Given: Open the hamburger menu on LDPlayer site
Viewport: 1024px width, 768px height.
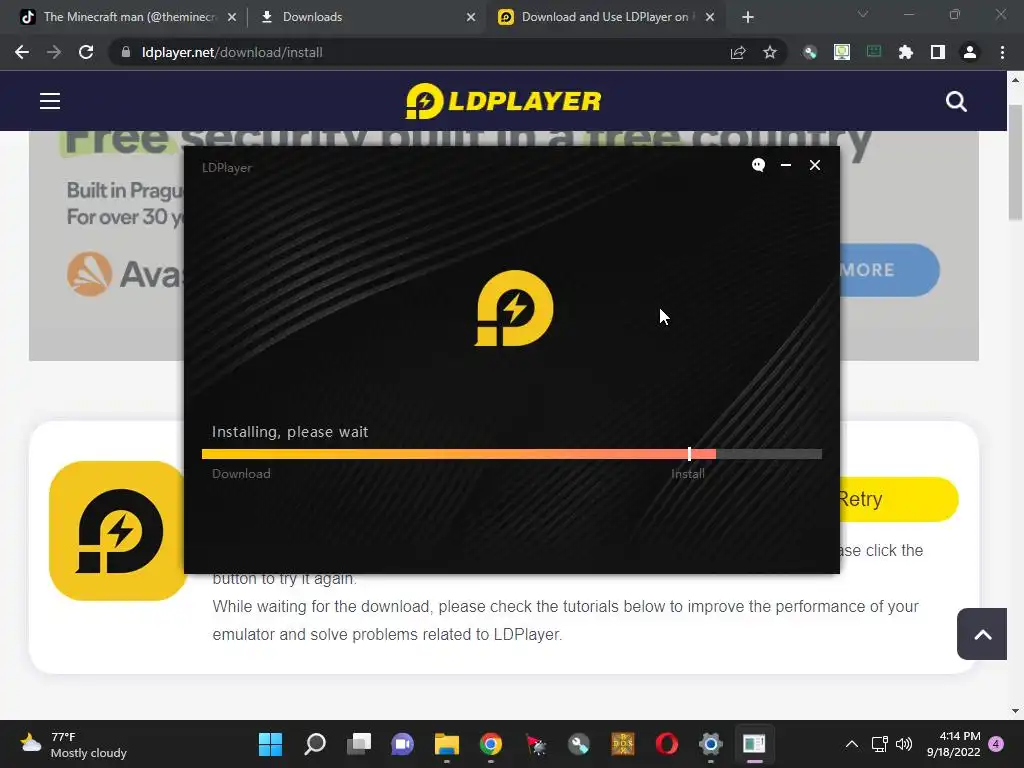Looking at the screenshot, I should pos(50,101).
